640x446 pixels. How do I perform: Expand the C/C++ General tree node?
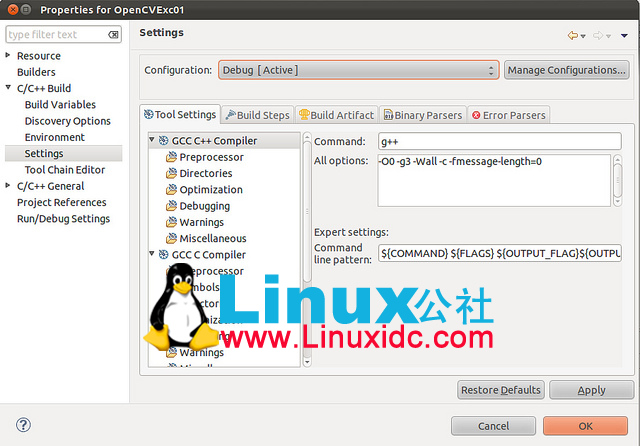click(x=8, y=186)
